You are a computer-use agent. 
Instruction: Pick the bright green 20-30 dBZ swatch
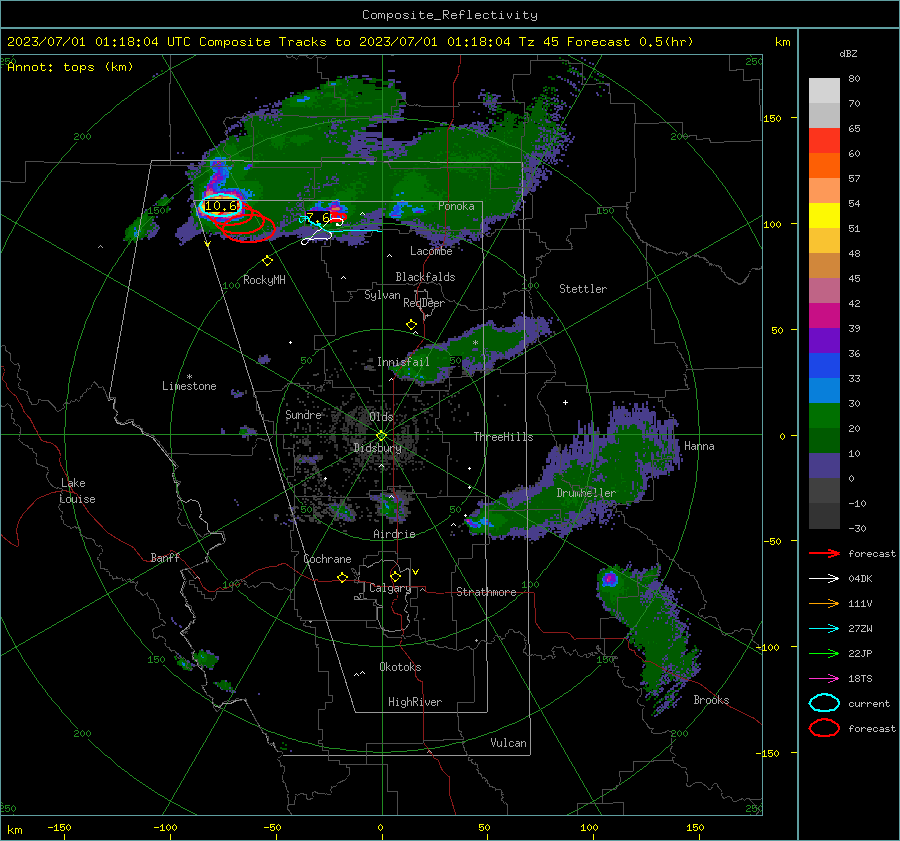point(824,416)
